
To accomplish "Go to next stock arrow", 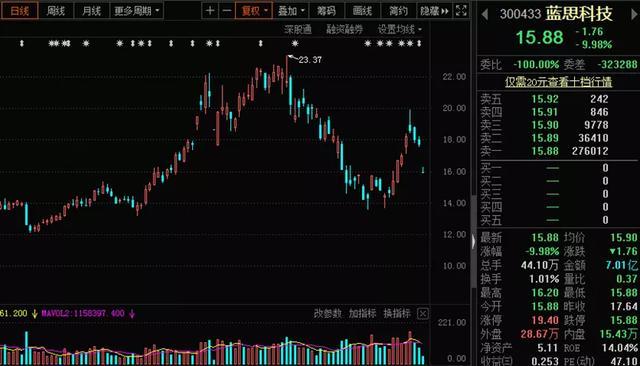I will tap(634, 15).
